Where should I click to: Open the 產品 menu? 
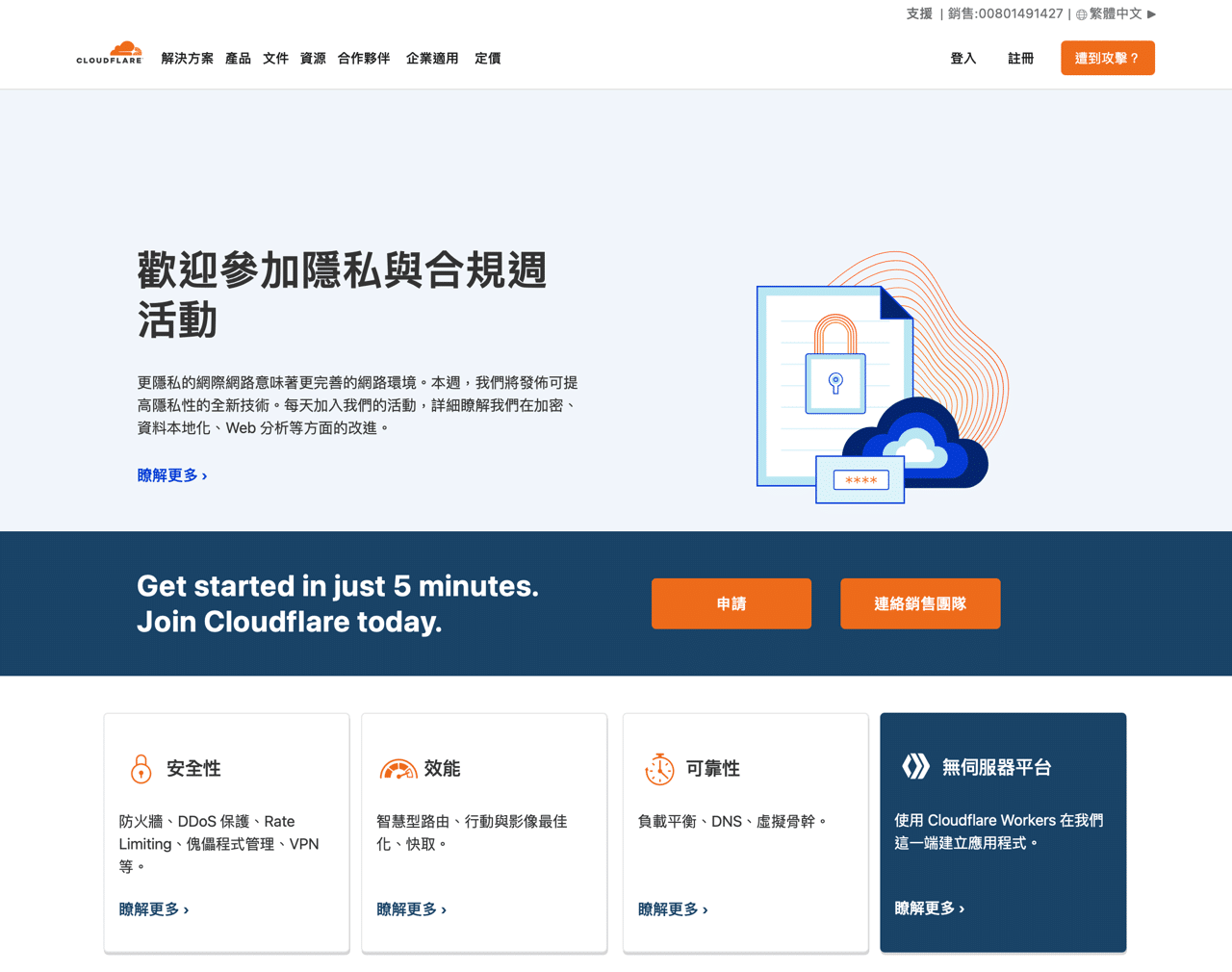point(238,59)
